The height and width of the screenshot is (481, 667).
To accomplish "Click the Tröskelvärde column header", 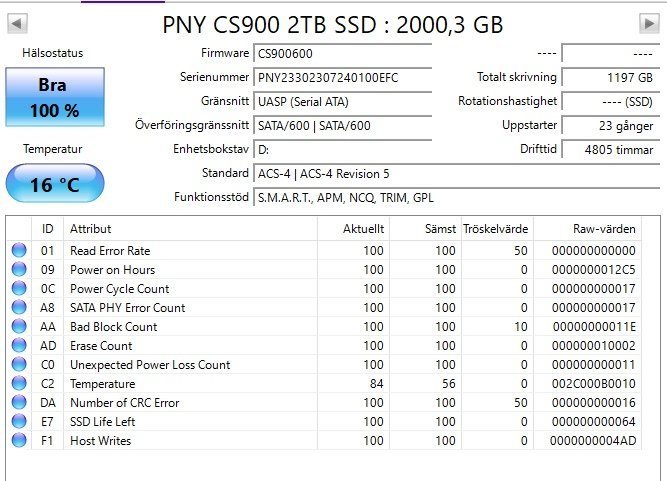I will (x=496, y=229).
